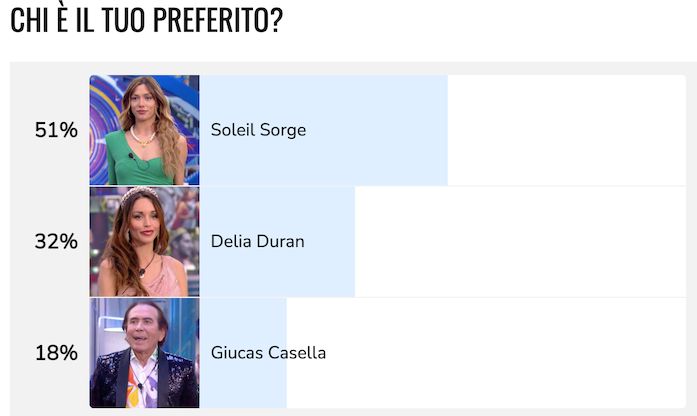
Task: Click Delia Duran's photo thumbnail
Action: click(144, 241)
